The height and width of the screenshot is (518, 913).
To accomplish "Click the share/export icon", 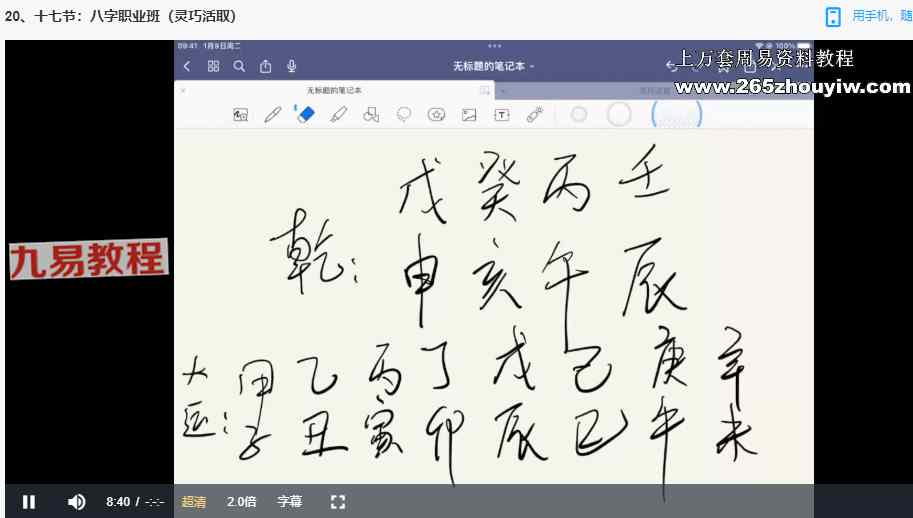I will [x=265, y=66].
